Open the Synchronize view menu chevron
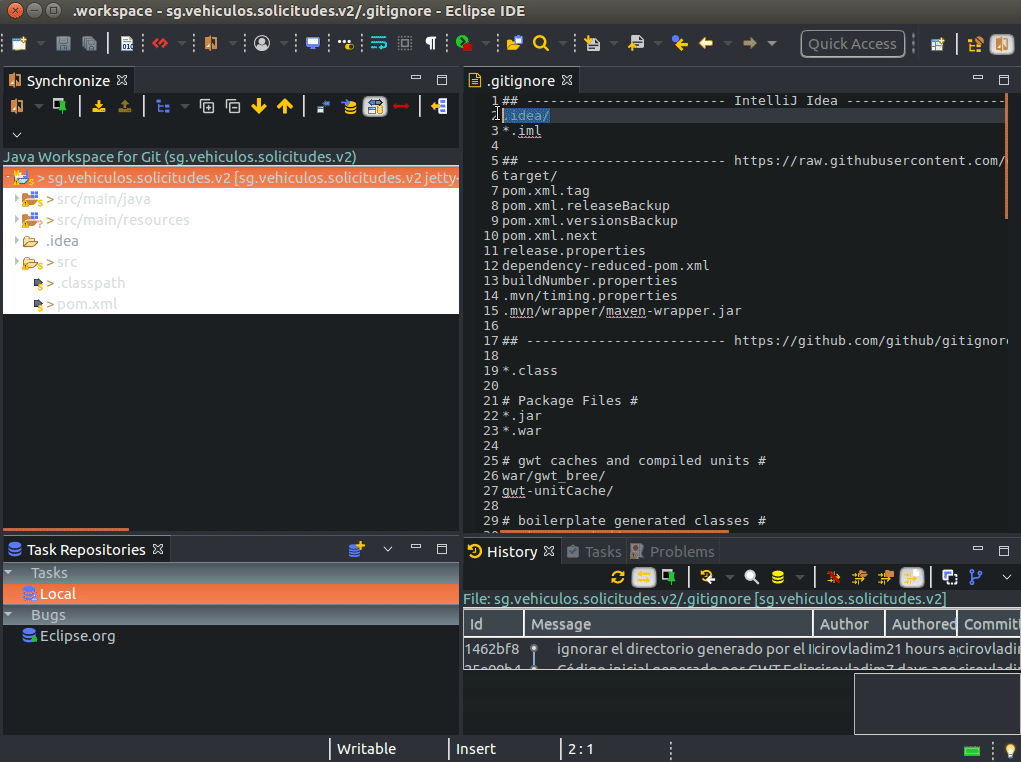 pyautogui.click(x=17, y=135)
